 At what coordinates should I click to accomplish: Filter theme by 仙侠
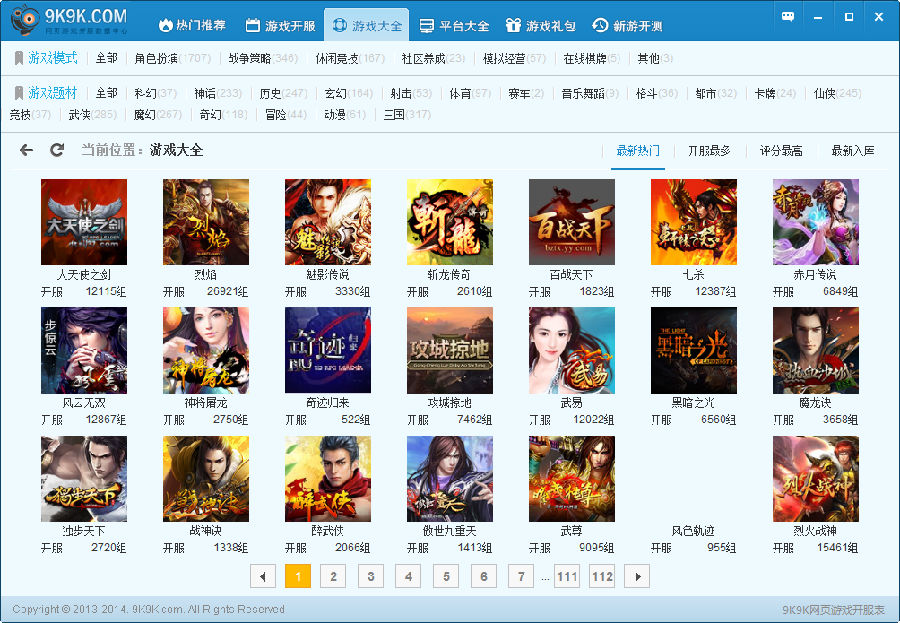(x=837, y=93)
